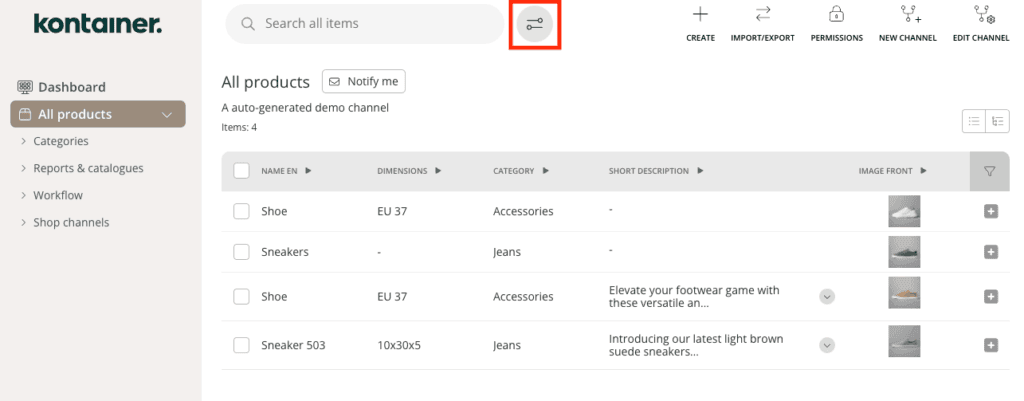Screen dimensions: 1024x401
Task: Switch to list view icon
Action: click(973, 121)
